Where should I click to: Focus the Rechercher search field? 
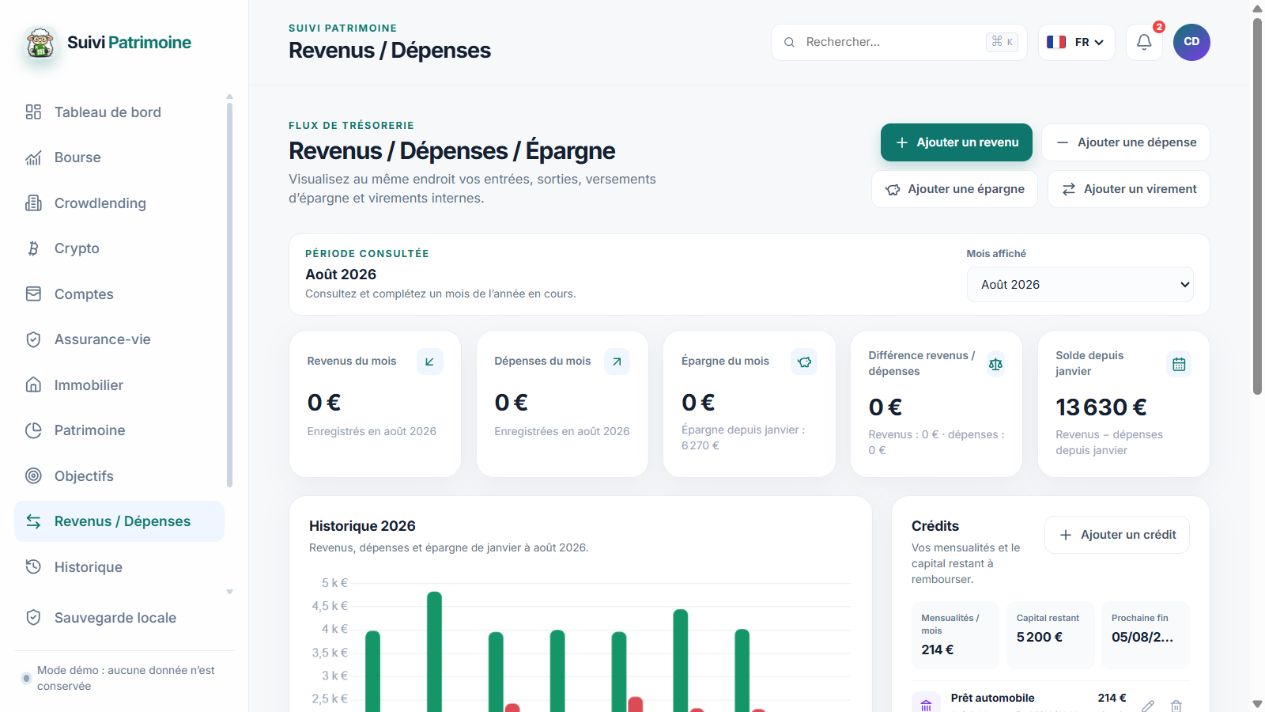pyautogui.click(x=898, y=42)
